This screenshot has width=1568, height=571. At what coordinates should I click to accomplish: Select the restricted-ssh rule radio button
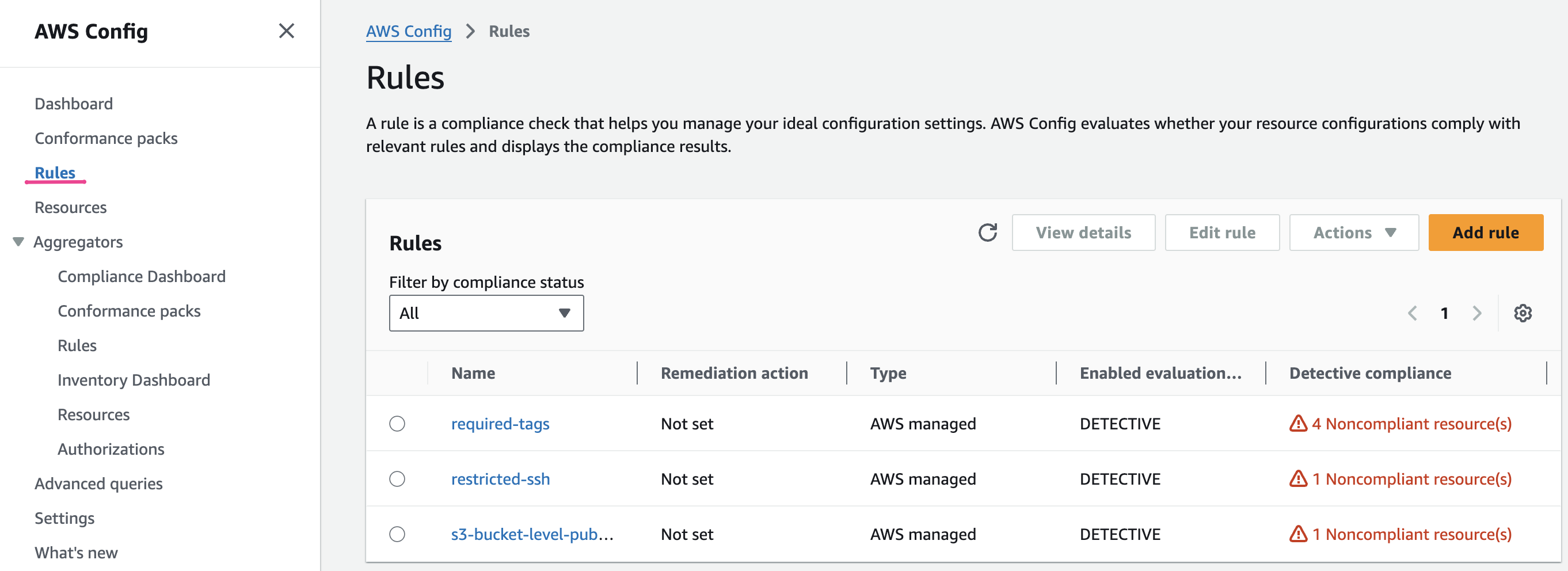tap(397, 479)
